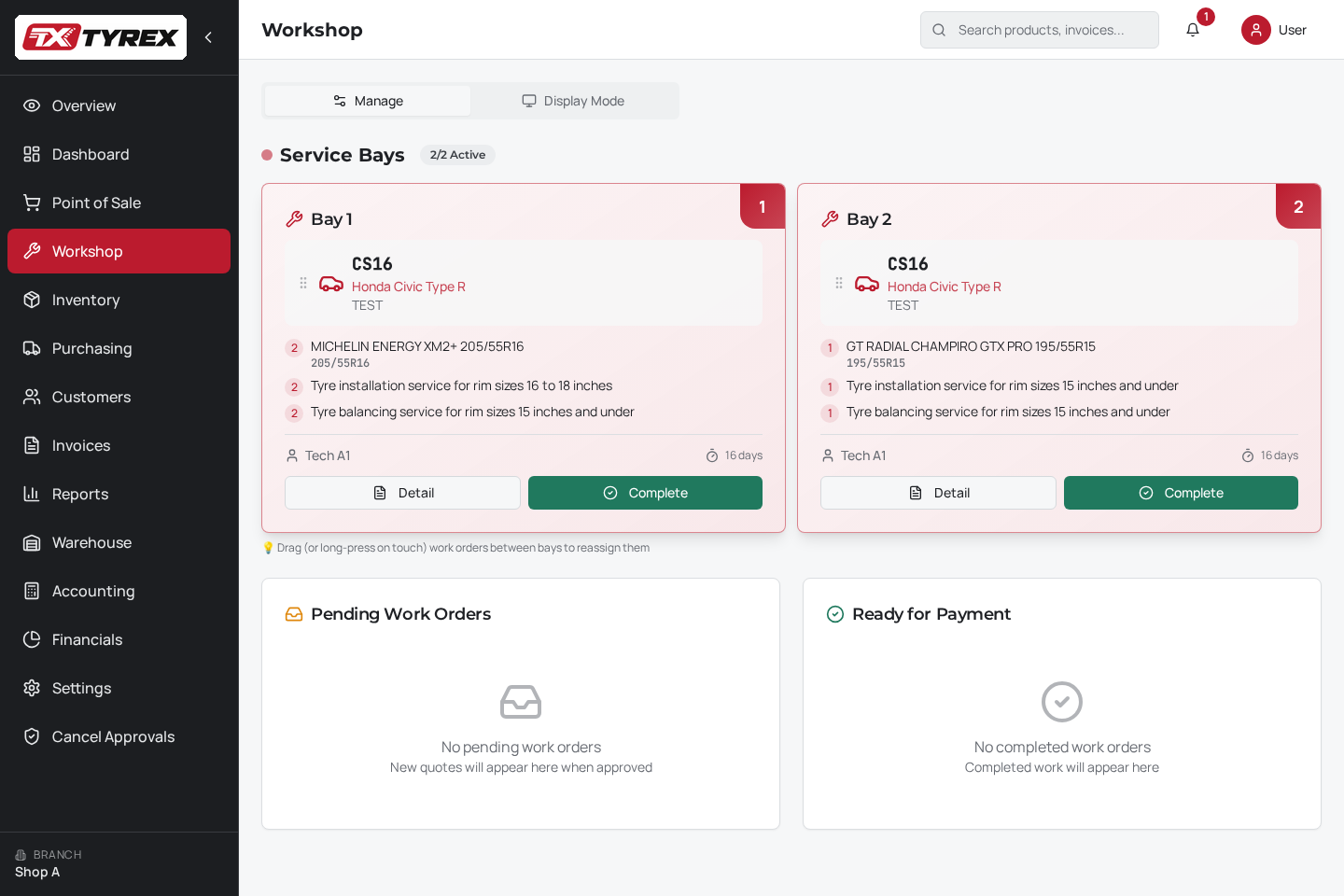Image resolution: width=1344 pixels, height=896 pixels.
Task: Navigate to Purchasing
Action: point(119,348)
